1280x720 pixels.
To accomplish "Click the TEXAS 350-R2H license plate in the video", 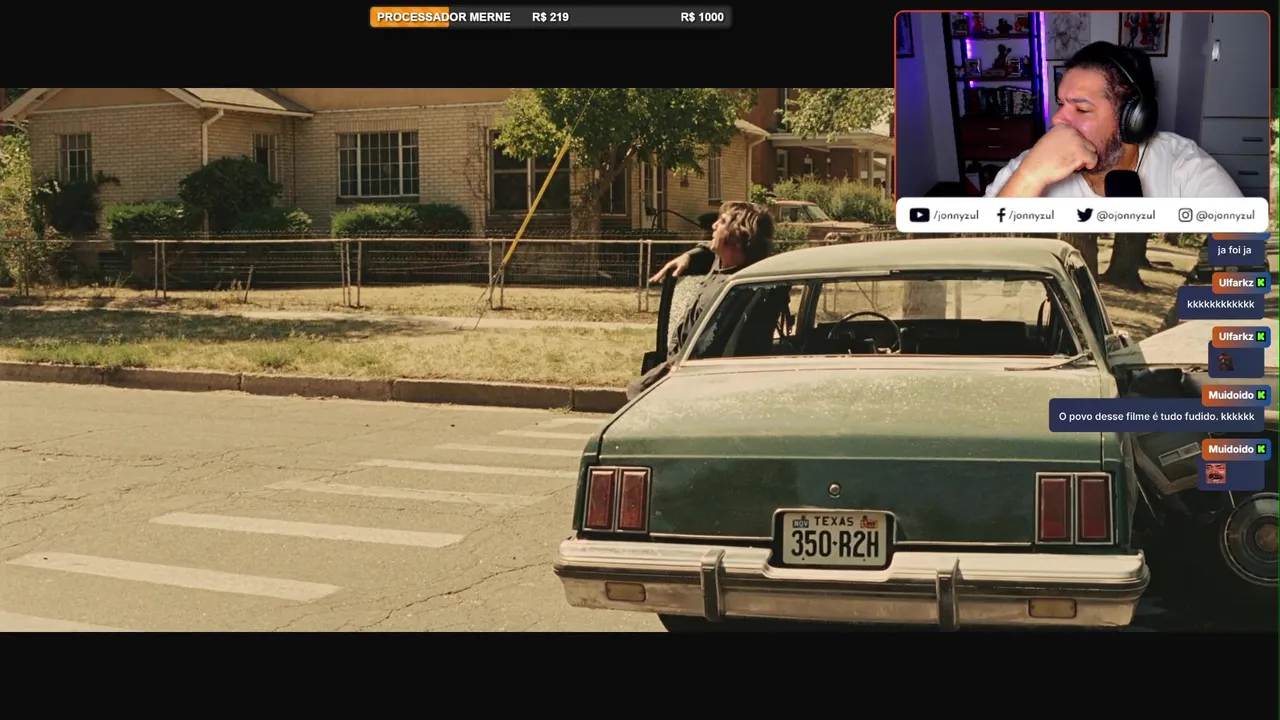I will [835, 540].
